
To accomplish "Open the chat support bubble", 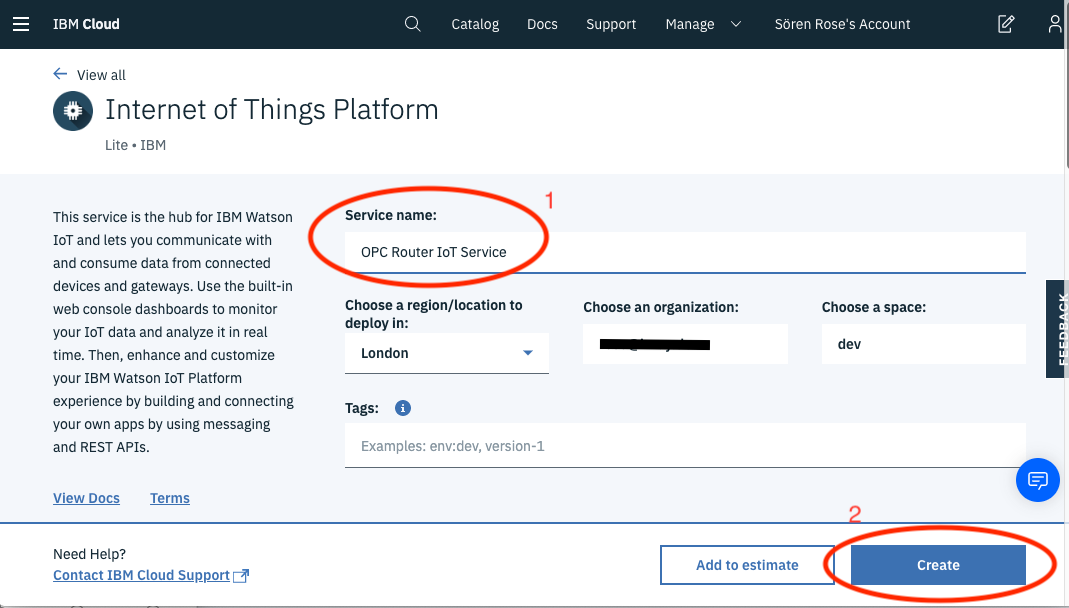I will pyautogui.click(x=1037, y=480).
